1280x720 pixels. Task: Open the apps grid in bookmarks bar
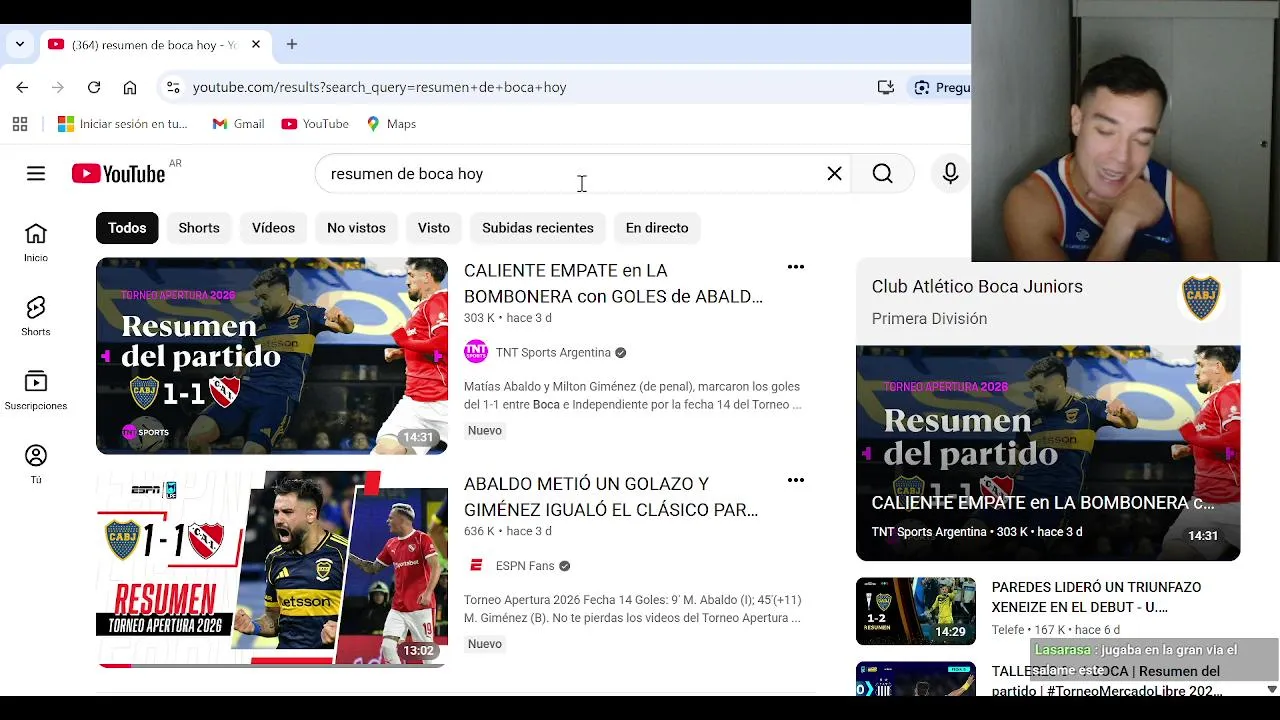point(20,124)
